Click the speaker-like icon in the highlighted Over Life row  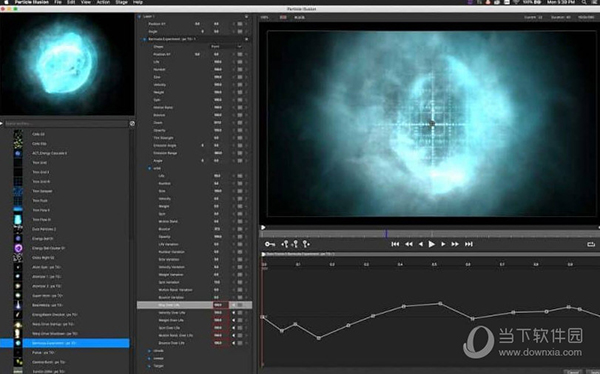(x=233, y=305)
